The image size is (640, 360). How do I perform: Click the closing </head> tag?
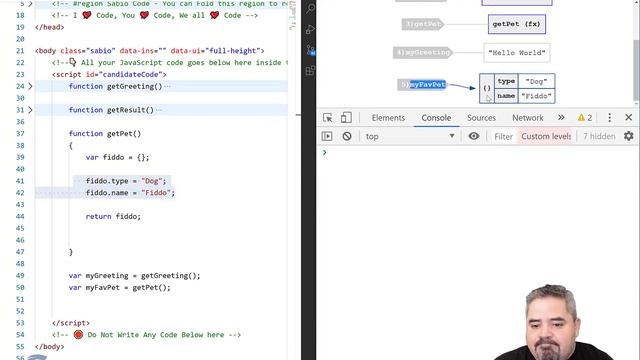[x=49, y=27]
